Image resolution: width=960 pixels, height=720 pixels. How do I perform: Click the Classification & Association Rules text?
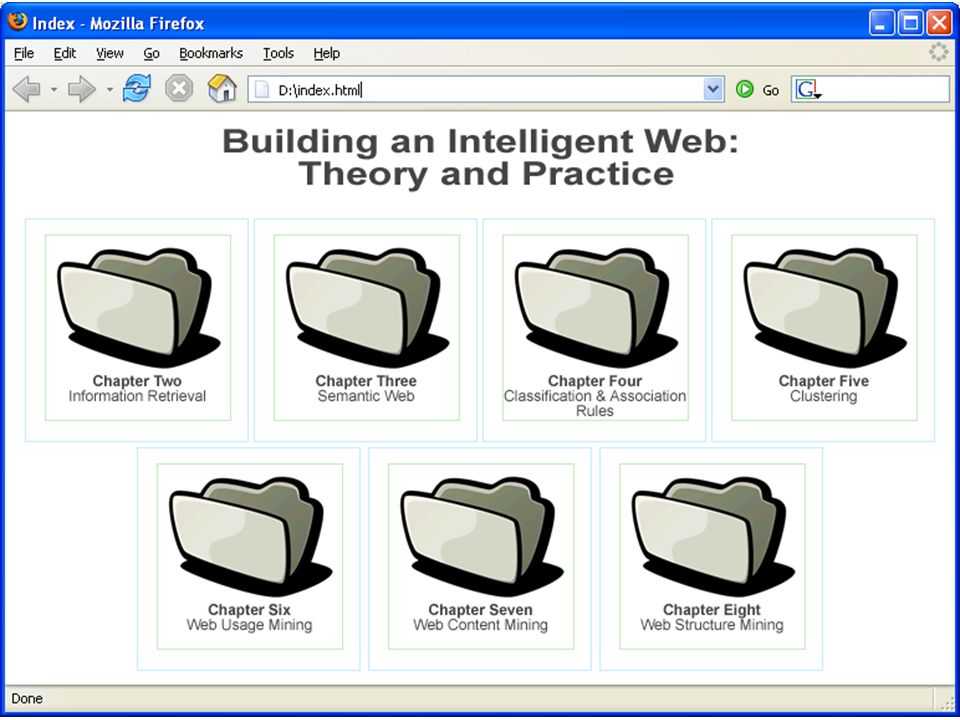point(595,403)
